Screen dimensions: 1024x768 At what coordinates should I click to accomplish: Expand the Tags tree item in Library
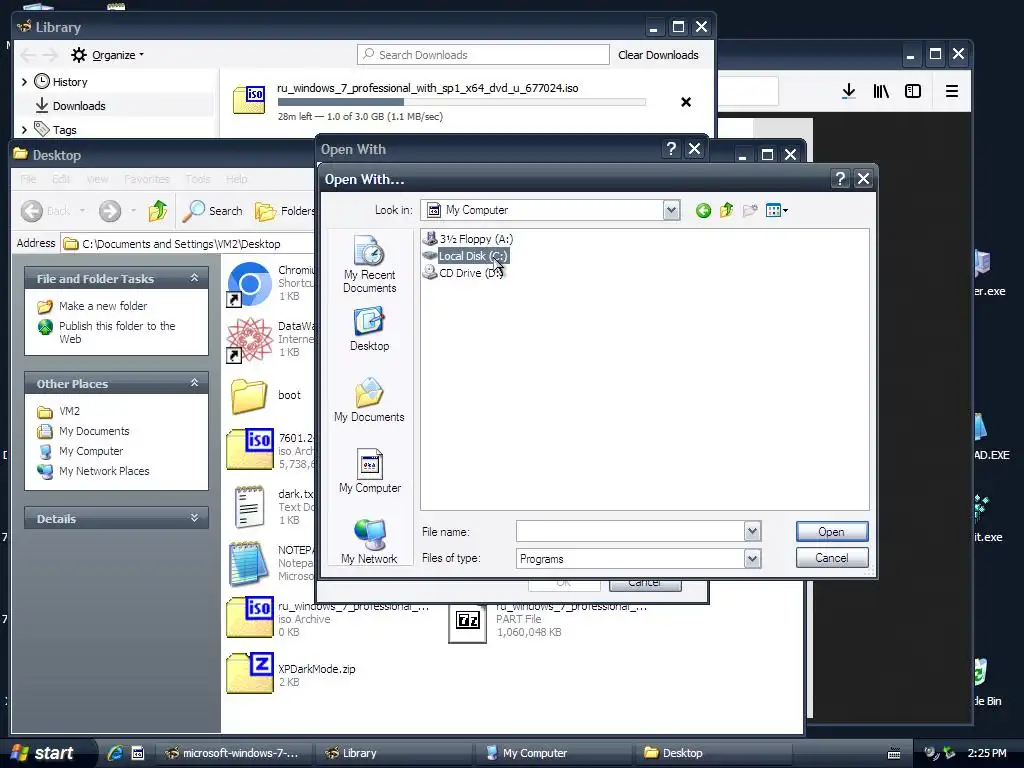point(24,130)
